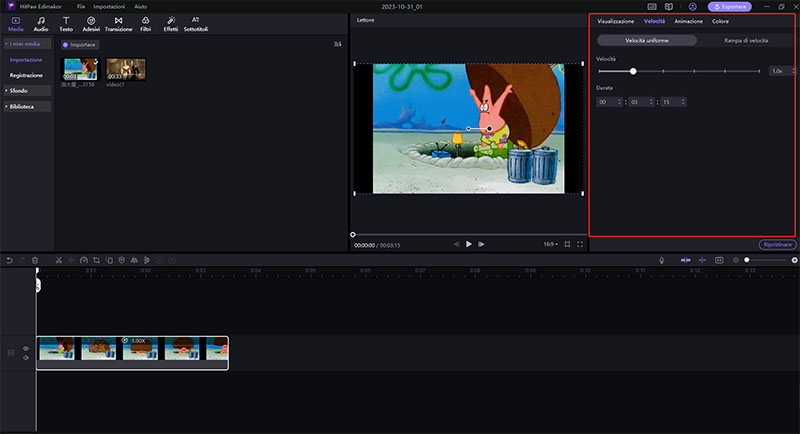
Task: Select Rampa di velocità mode
Action: point(745,40)
